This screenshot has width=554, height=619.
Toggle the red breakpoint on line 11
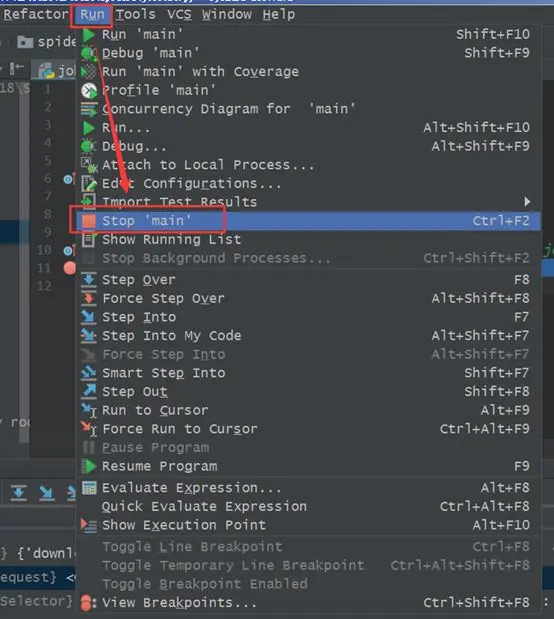coord(69,268)
